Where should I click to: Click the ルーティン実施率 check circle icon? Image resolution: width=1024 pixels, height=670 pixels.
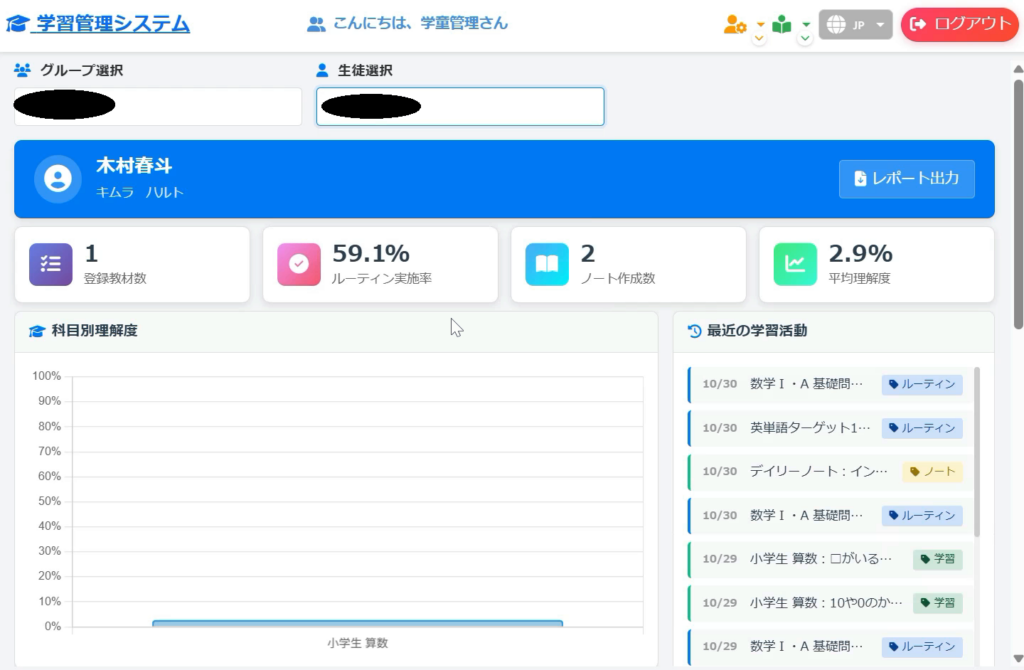pyautogui.click(x=298, y=264)
